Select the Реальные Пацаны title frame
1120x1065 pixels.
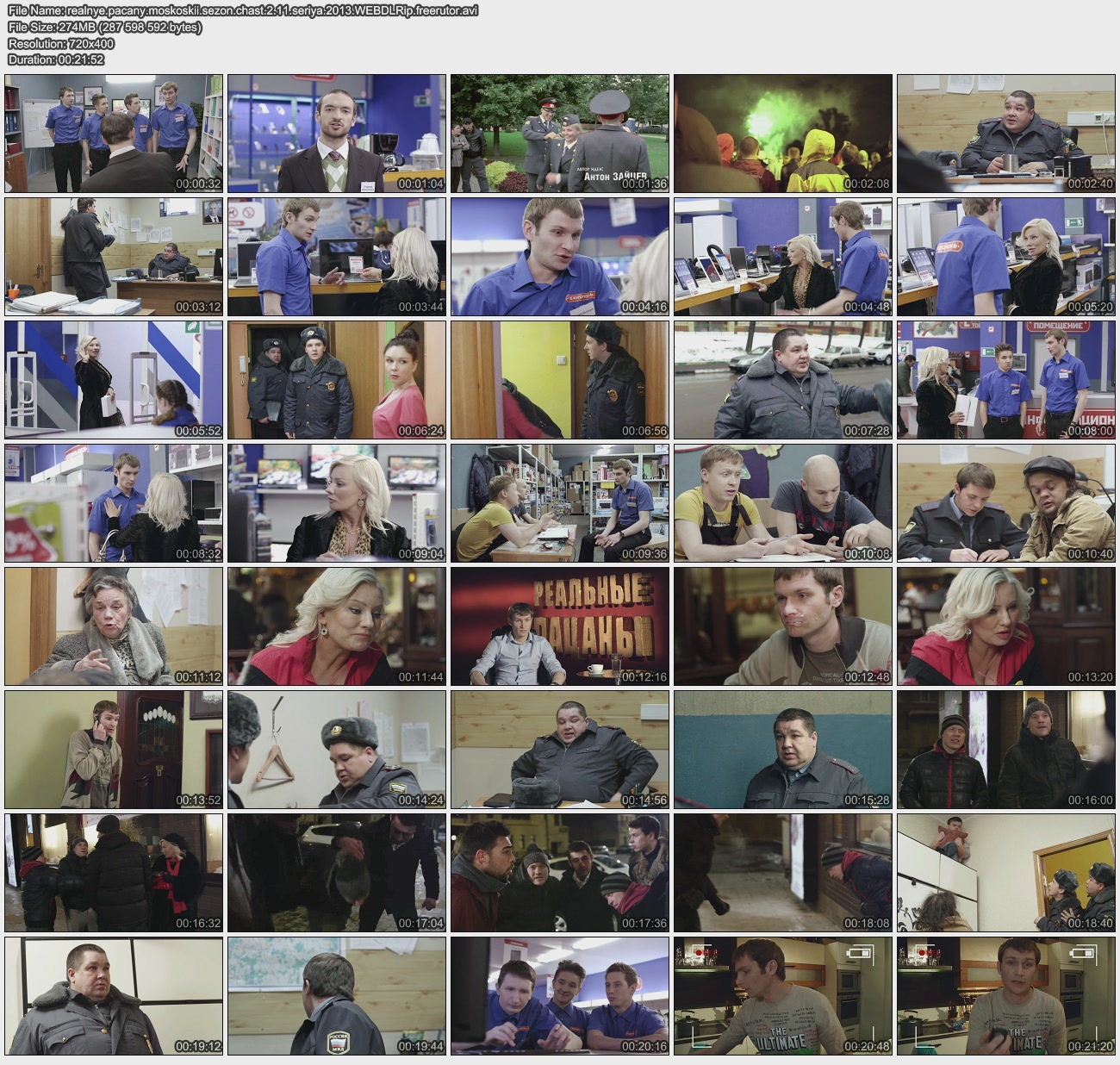pyautogui.click(x=560, y=626)
